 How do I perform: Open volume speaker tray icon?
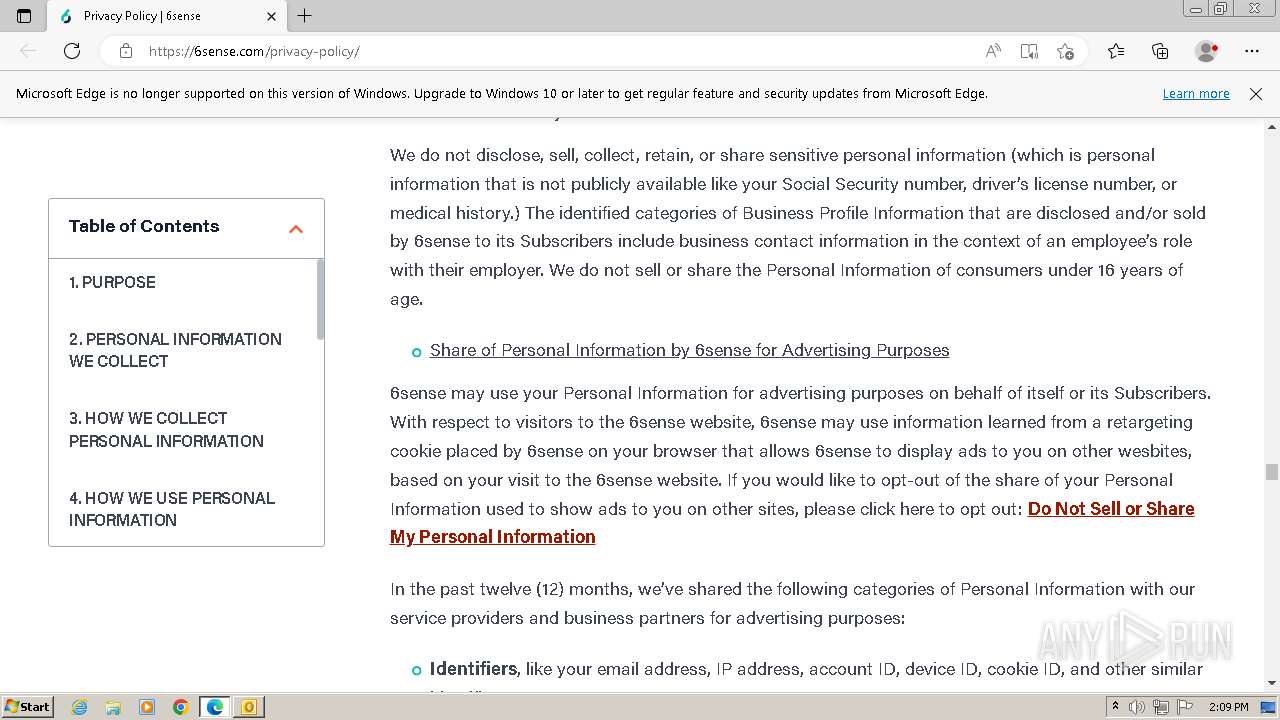pyautogui.click(x=1137, y=707)
